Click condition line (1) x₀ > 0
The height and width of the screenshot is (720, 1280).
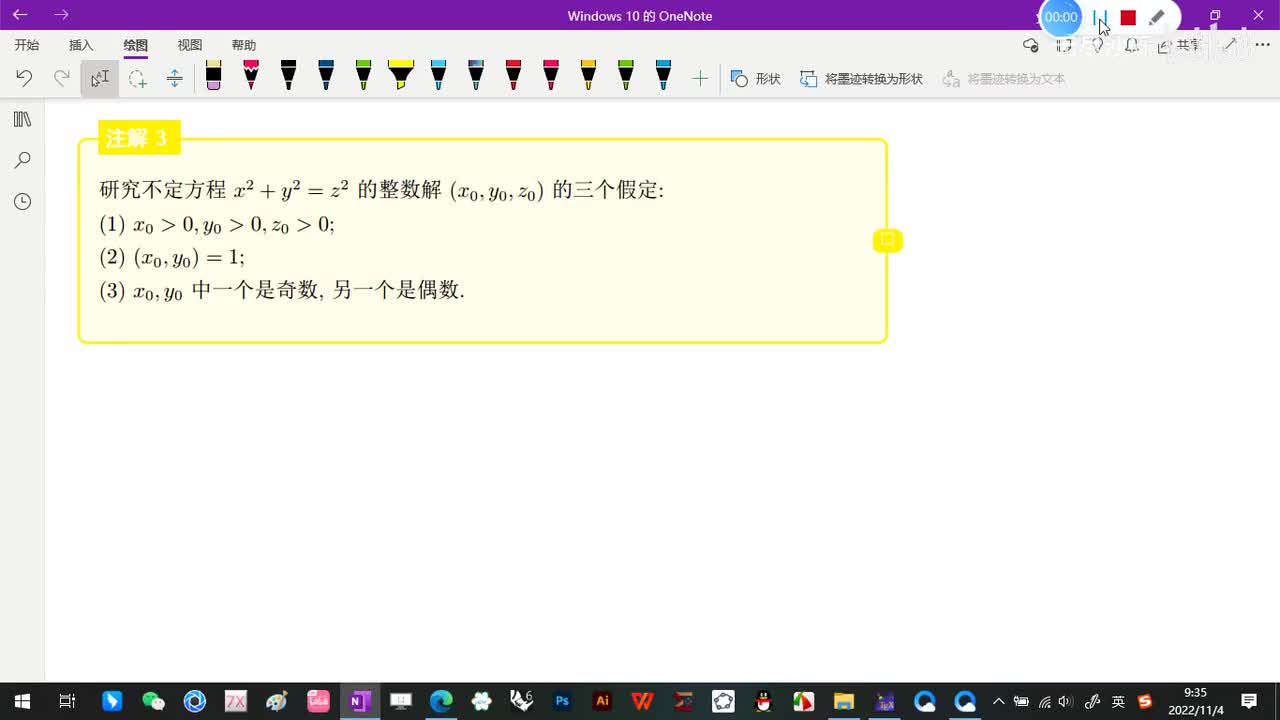tap(217, 225)
